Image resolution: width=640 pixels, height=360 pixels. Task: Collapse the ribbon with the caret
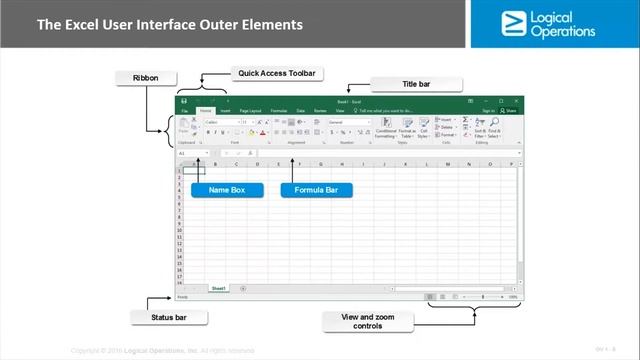[x=519, y=142]
